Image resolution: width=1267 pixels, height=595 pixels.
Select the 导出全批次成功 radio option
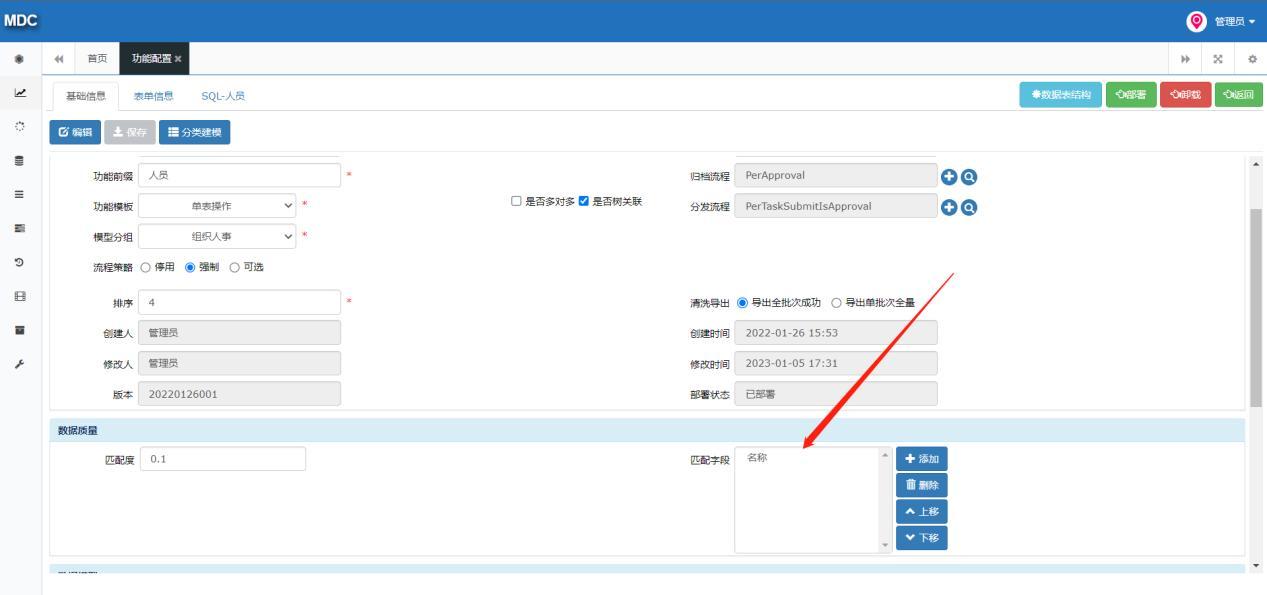[x=742, y=303]
